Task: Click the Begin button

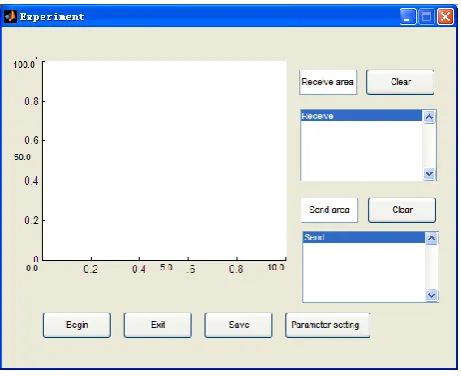Action: [77, 325]
